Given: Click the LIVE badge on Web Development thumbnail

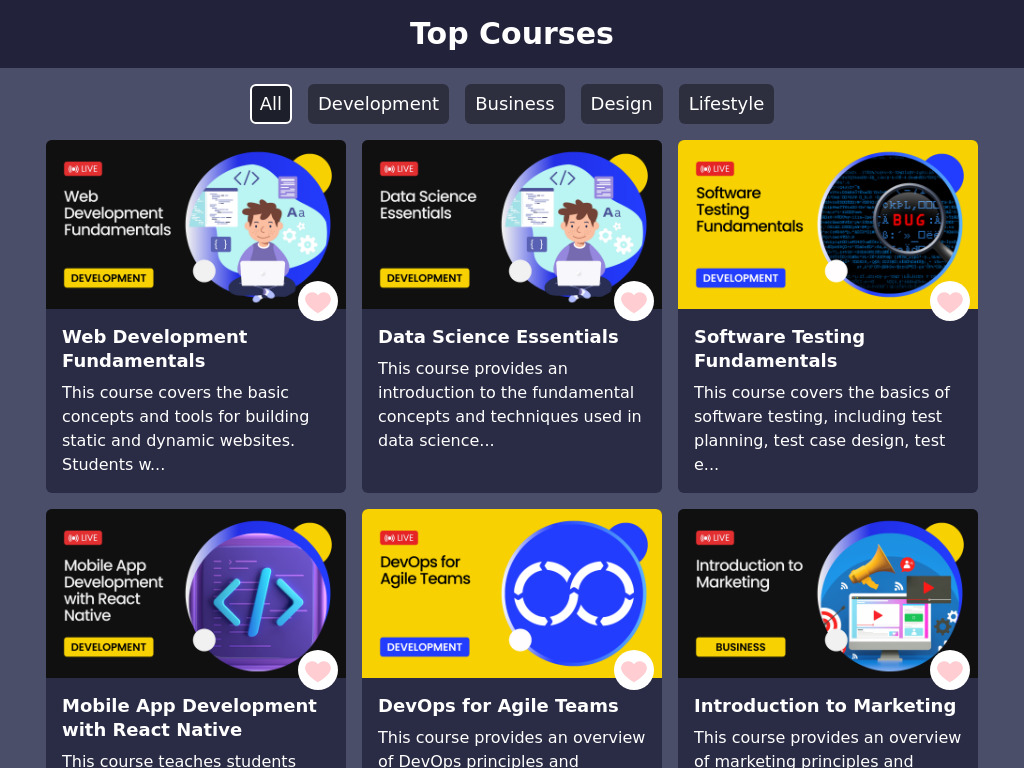Looking at the screenshot, I should click(83, 168).
